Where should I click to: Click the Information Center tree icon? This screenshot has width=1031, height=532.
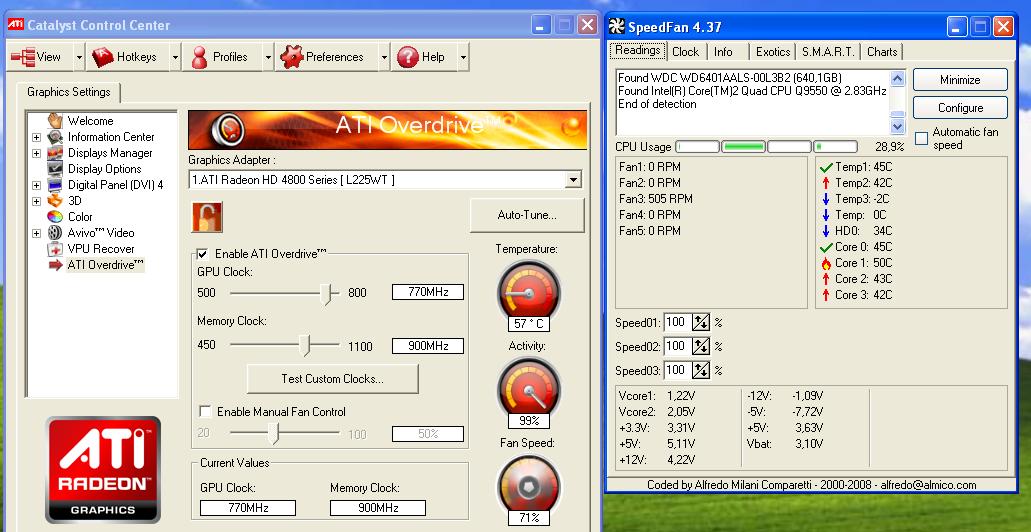[55, 137]
